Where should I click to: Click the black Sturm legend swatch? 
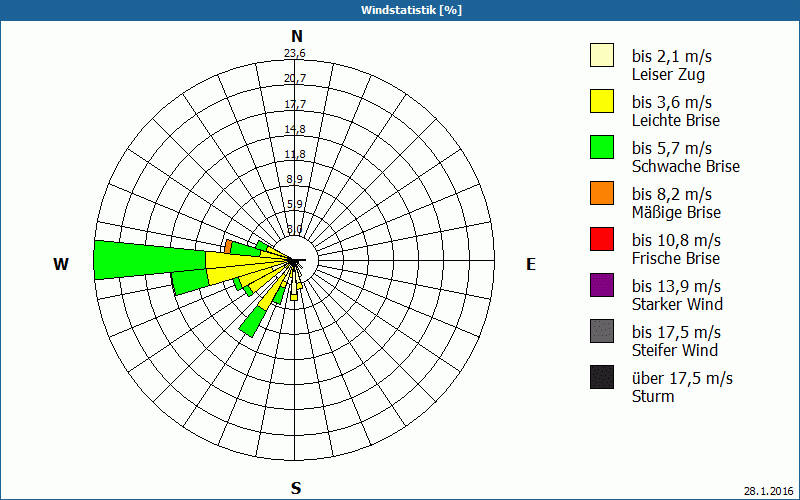coord(602,377)
